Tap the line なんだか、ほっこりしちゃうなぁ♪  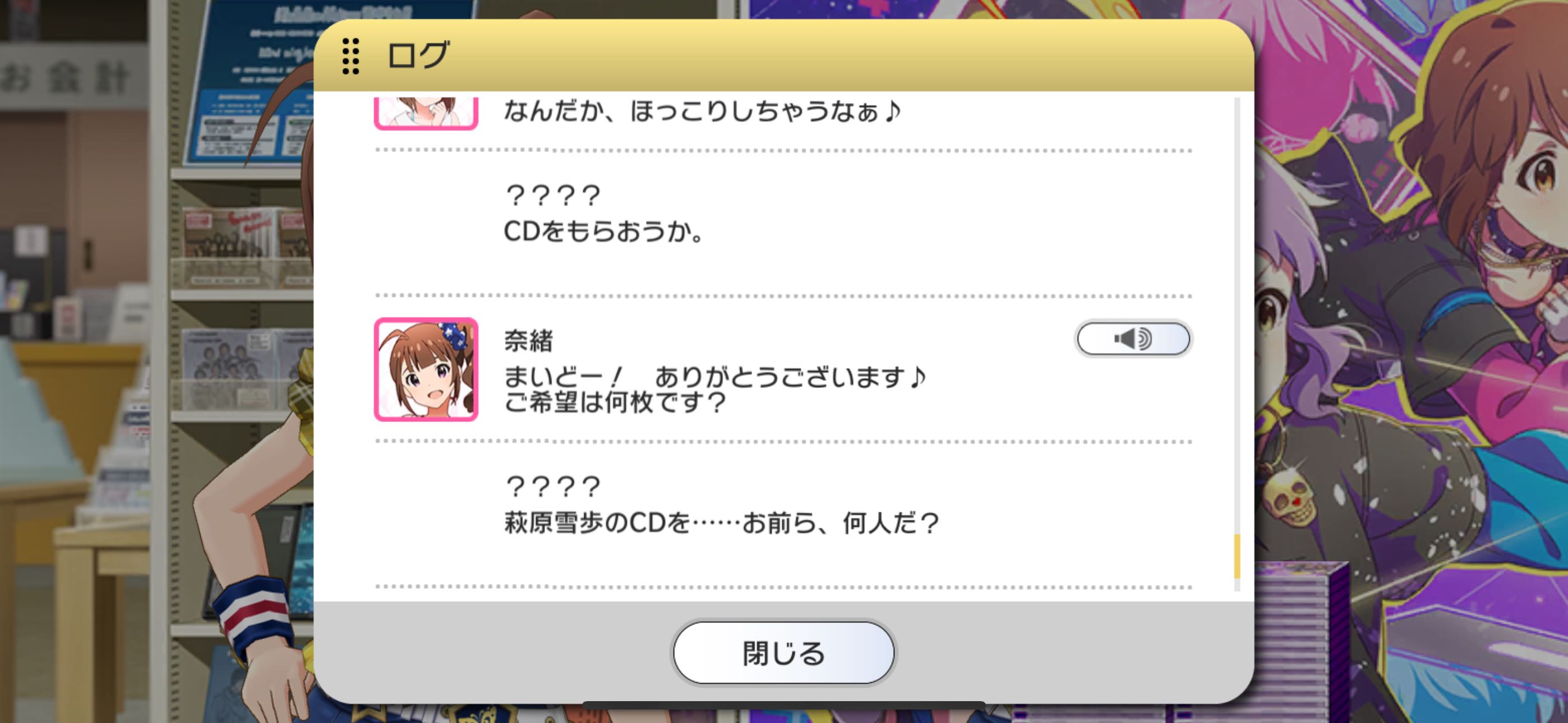703,112
